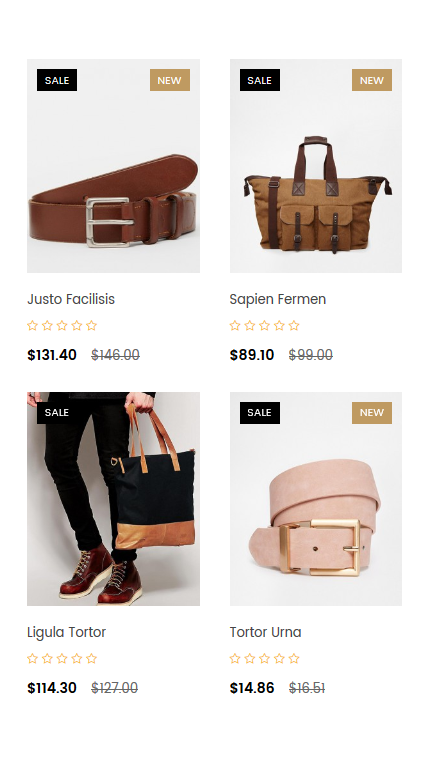Open the Justo Facilisis product title
This screenshot has width=433, height=764.
click(x=71, y=299)
